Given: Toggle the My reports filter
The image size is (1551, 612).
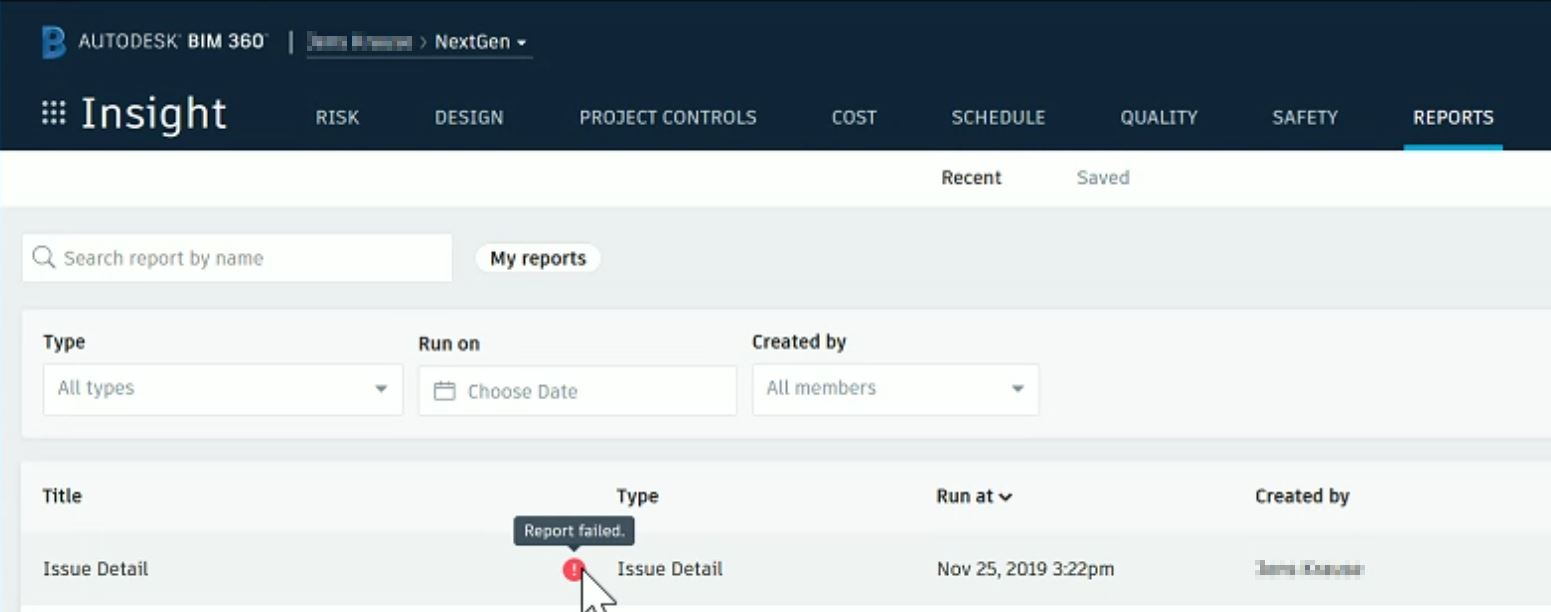Looking at the screenshot, I should pyautogui.click(x=538, y=258).
